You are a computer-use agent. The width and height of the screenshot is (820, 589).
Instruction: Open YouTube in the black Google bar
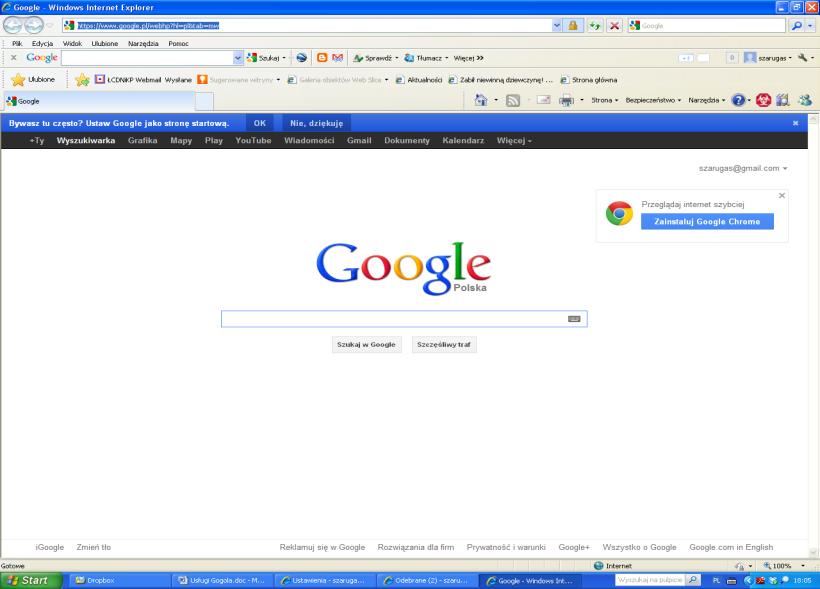tap(253, 141)
